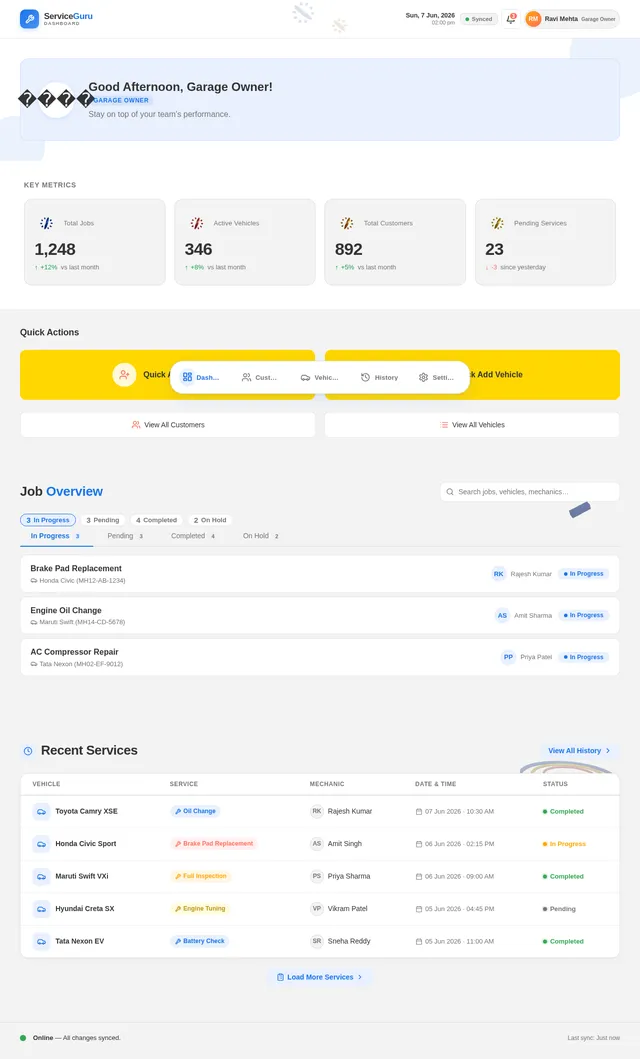This screenshot has width=640, height=1059.
Task: Click the 'Last sync: Just now' footer text
Action: (x=593, y=1038)
